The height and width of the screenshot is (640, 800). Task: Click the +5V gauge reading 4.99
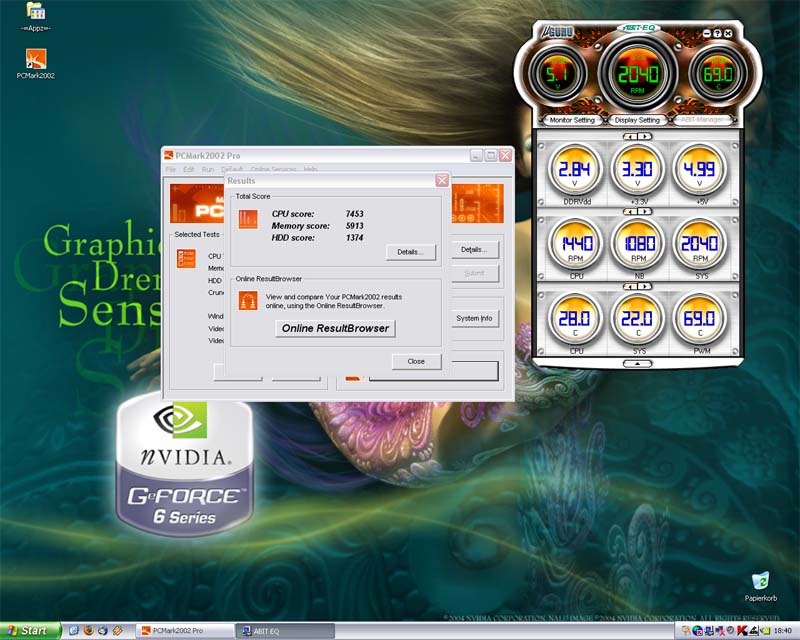[699, 170]
